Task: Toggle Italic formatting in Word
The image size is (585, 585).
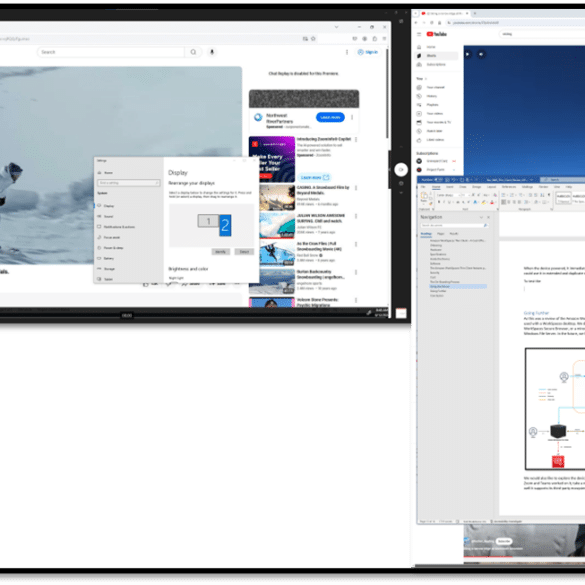Action: (x=444, y=202)
